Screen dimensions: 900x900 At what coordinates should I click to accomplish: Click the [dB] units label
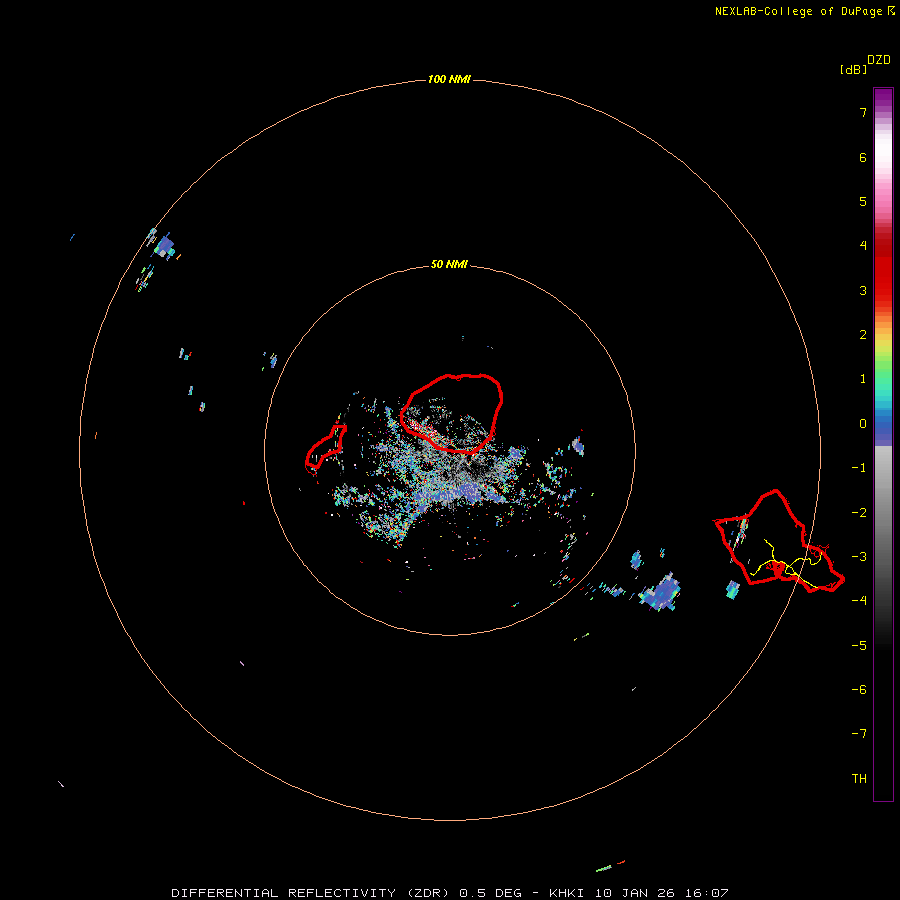[853, 70]
